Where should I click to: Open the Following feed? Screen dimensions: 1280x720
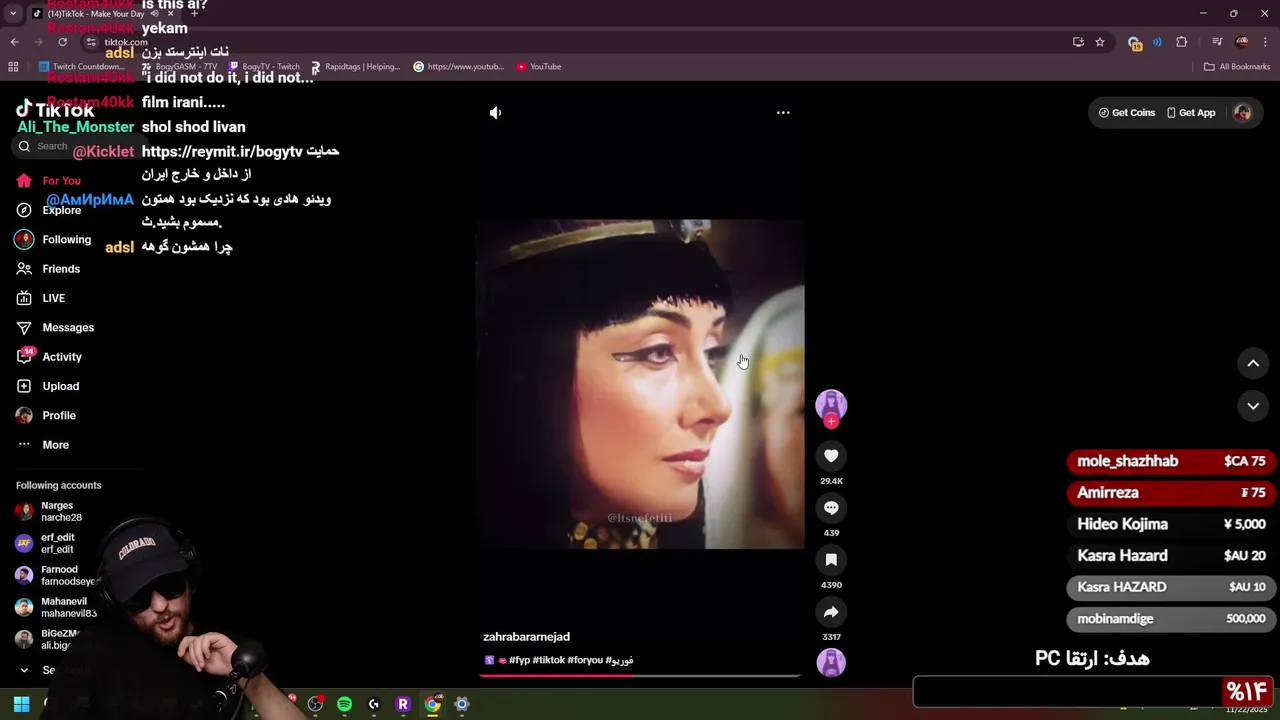coord(53,240)
